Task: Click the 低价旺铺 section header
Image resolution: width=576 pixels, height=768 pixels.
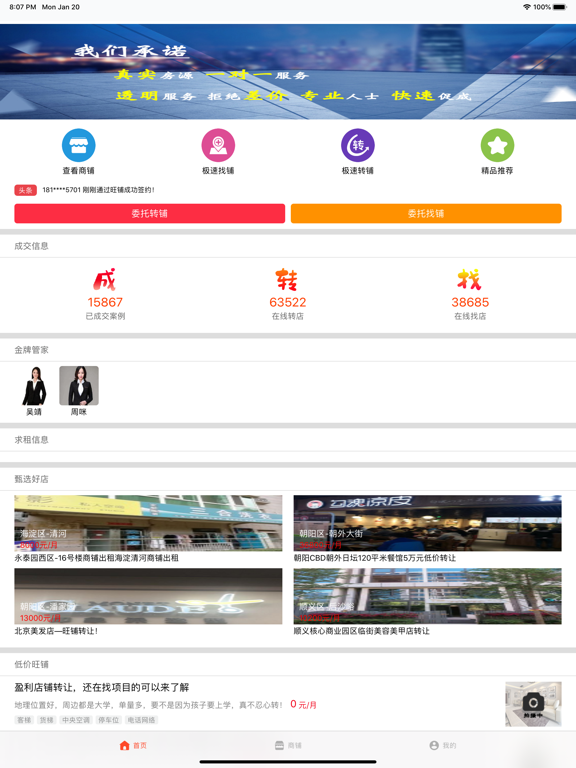Action: coord(31,664)
